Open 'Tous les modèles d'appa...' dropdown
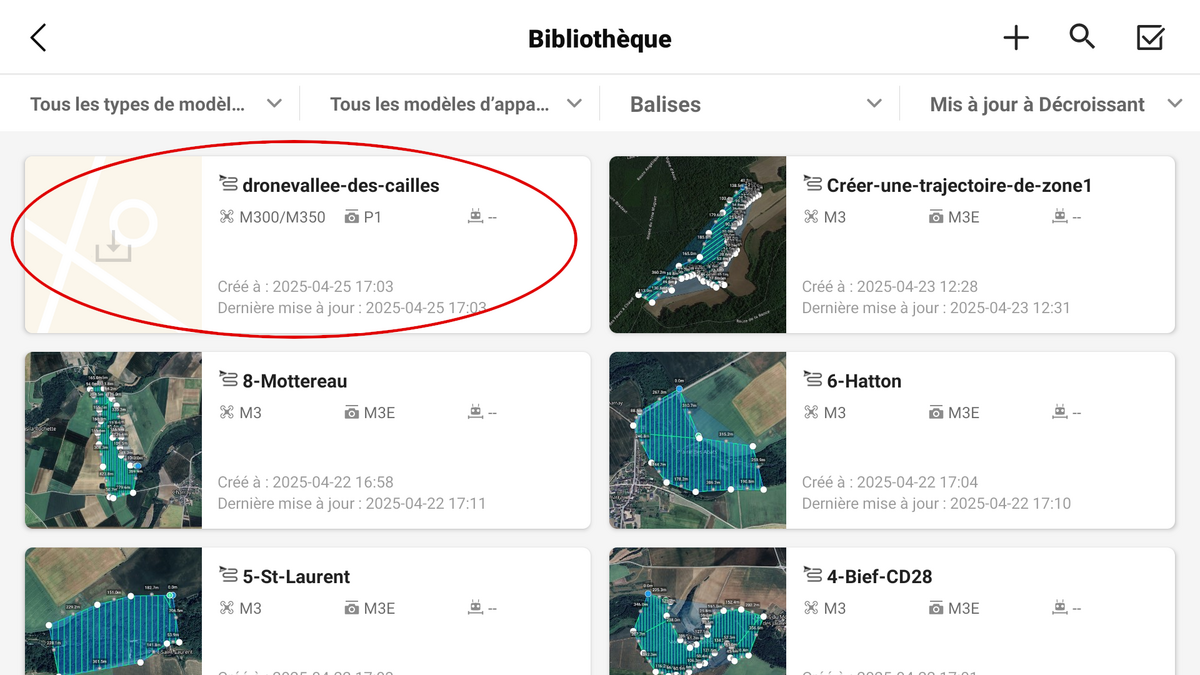 455,104
